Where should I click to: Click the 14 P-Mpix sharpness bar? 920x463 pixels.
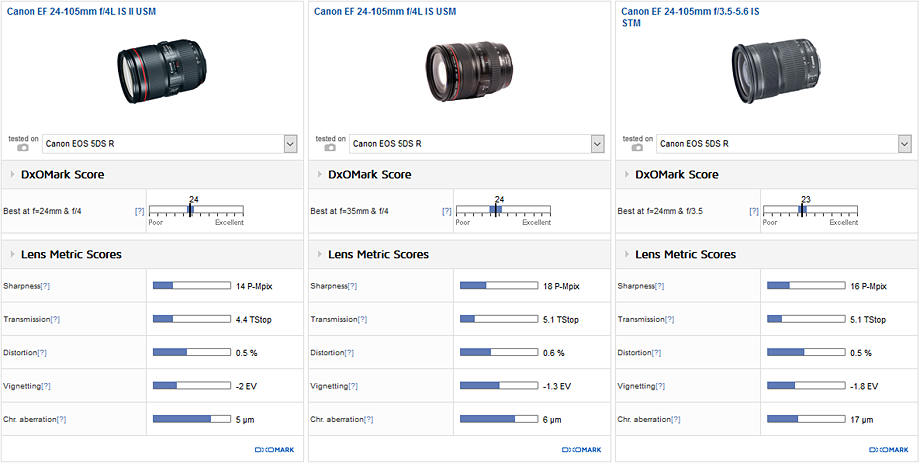192,286
